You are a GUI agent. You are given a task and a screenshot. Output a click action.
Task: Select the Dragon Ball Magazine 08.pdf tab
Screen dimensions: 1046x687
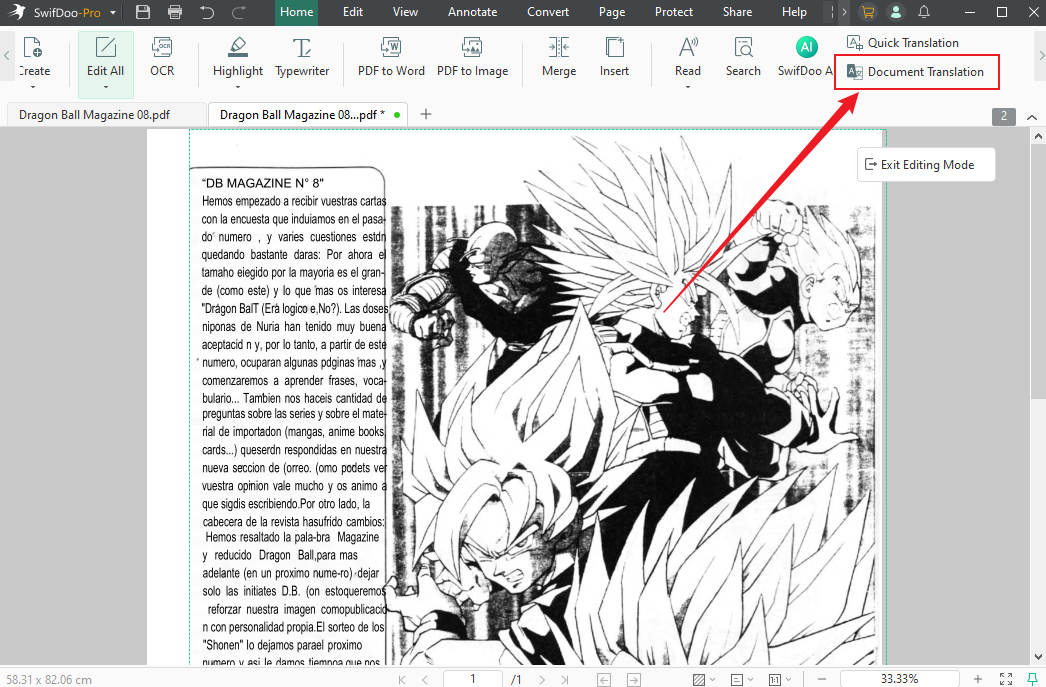[x=97, y=114]
